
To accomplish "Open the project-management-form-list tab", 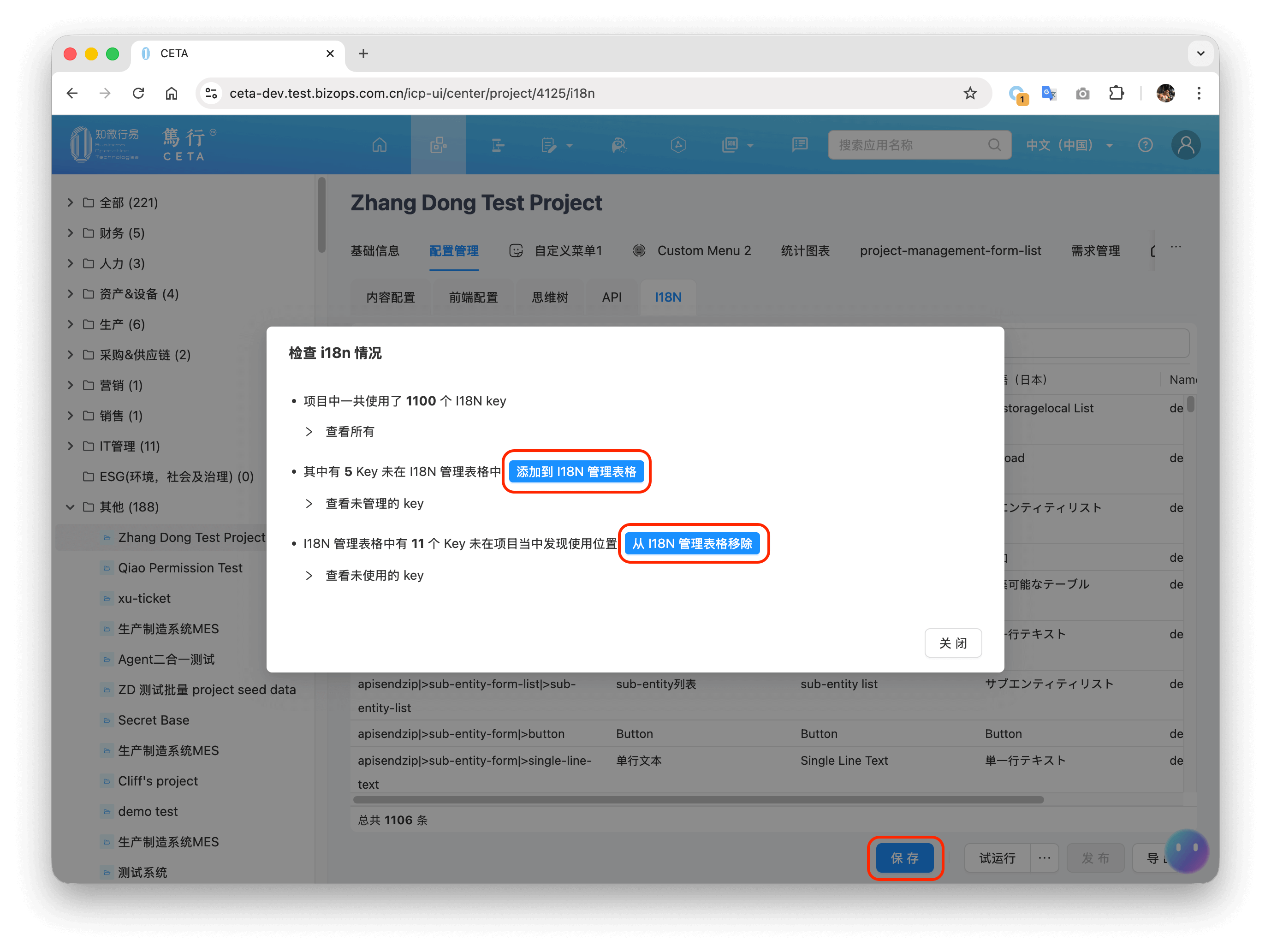I will [x=950, y=250].
